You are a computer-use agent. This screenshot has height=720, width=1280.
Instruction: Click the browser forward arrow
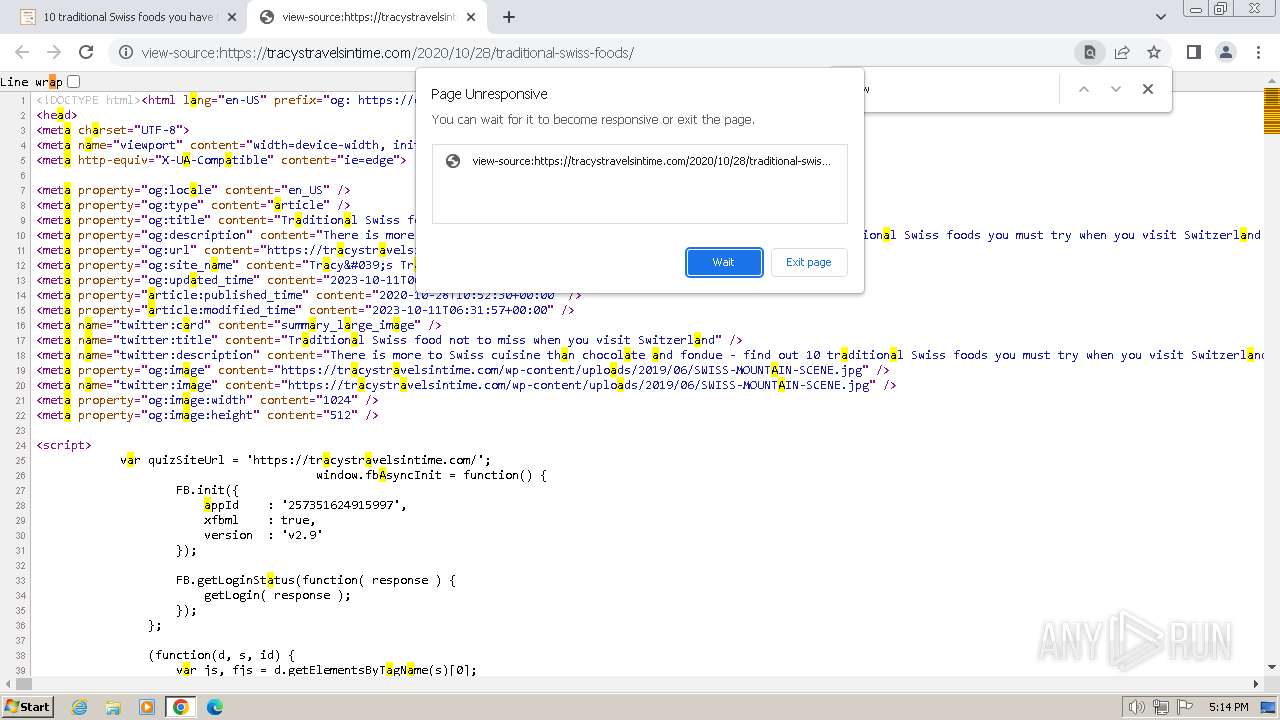[54, 52]
